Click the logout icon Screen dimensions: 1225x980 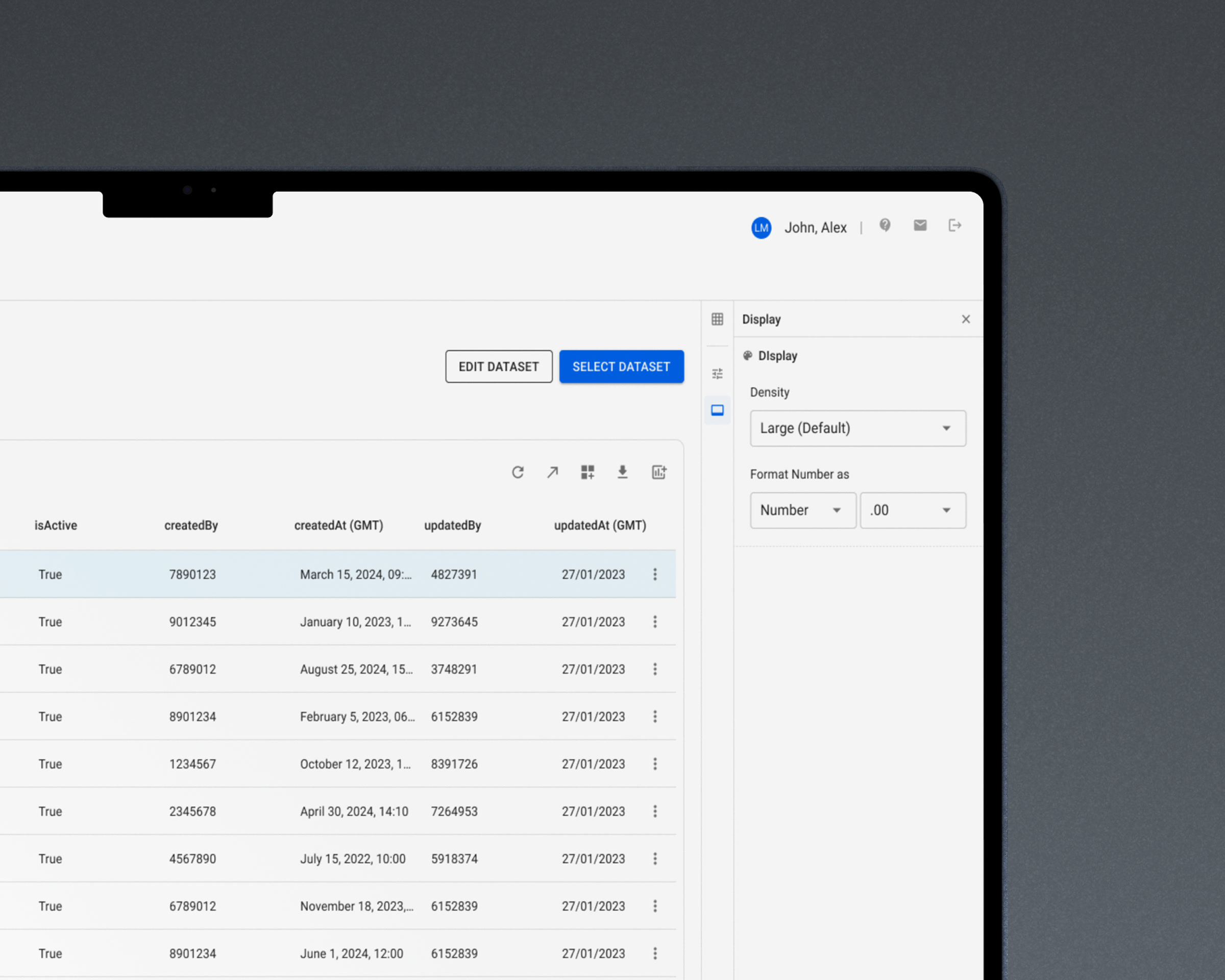pyautogui.click(x=954, y=226)
